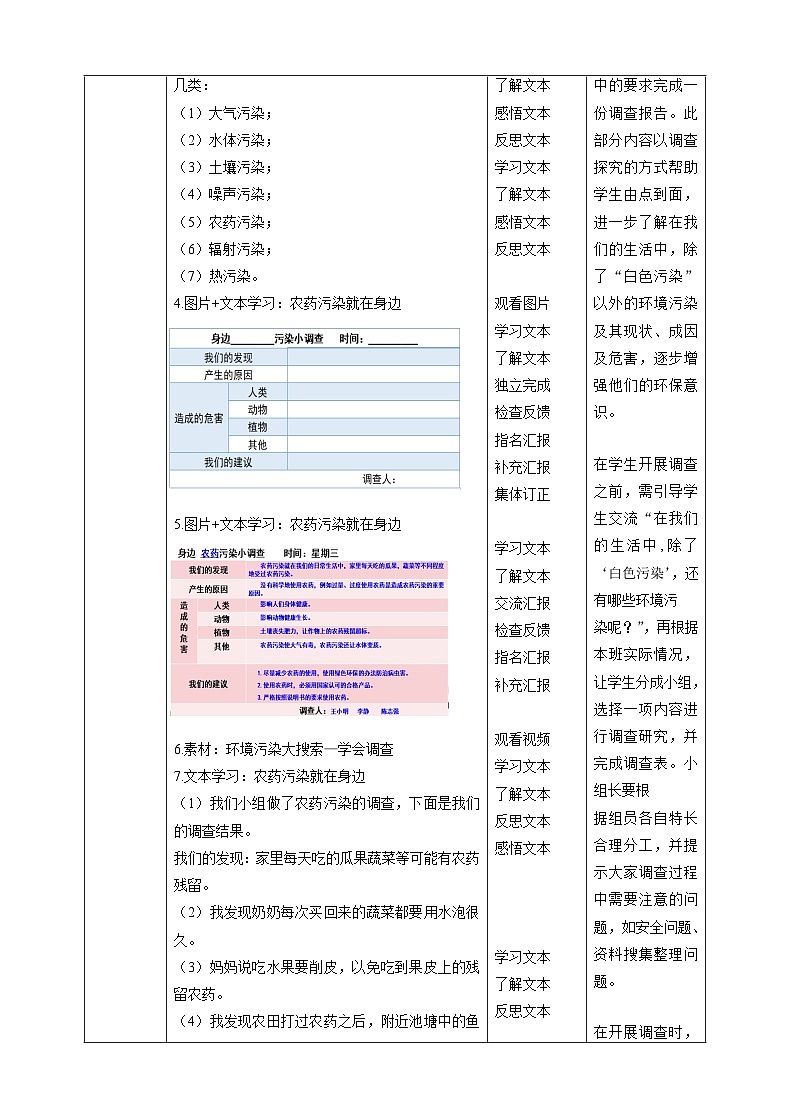This screenshot has width=790, height=1119.
Task: Click '观看图片' in the activity column
Action: point(522,304)
